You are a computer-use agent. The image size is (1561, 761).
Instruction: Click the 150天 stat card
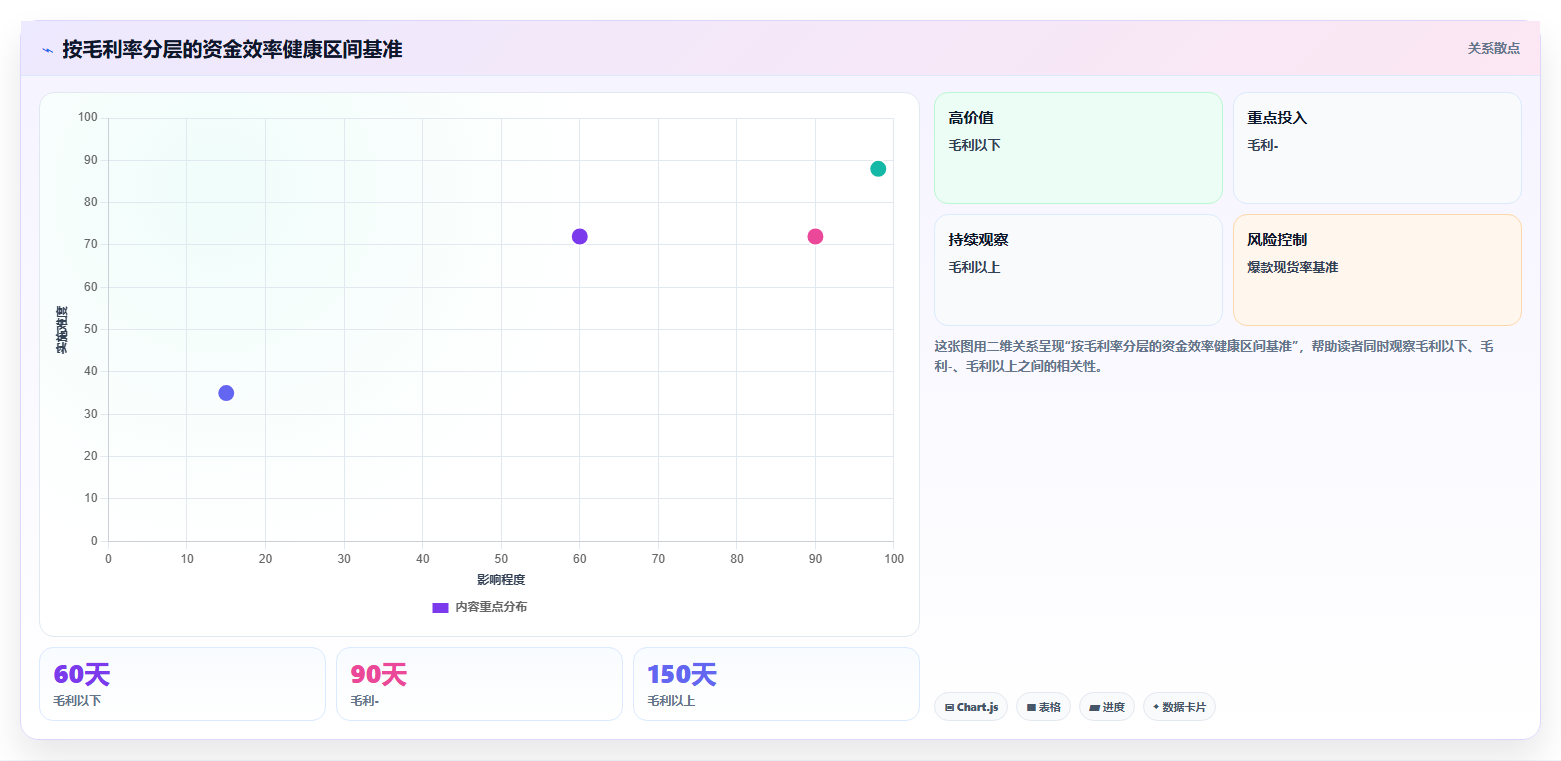tap(776, 684)
